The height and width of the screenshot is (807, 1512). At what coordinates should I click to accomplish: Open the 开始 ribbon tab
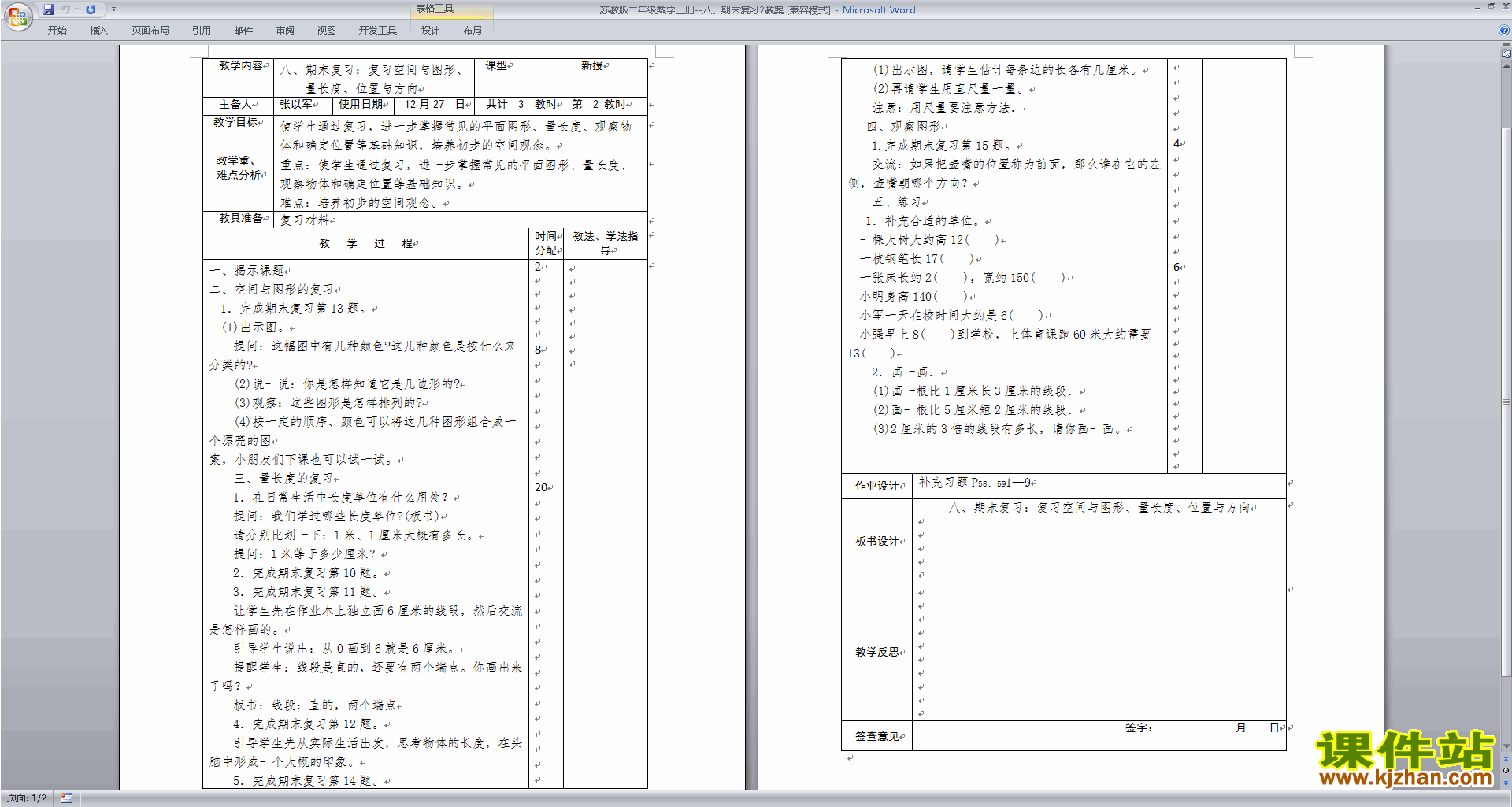point(57,30)
